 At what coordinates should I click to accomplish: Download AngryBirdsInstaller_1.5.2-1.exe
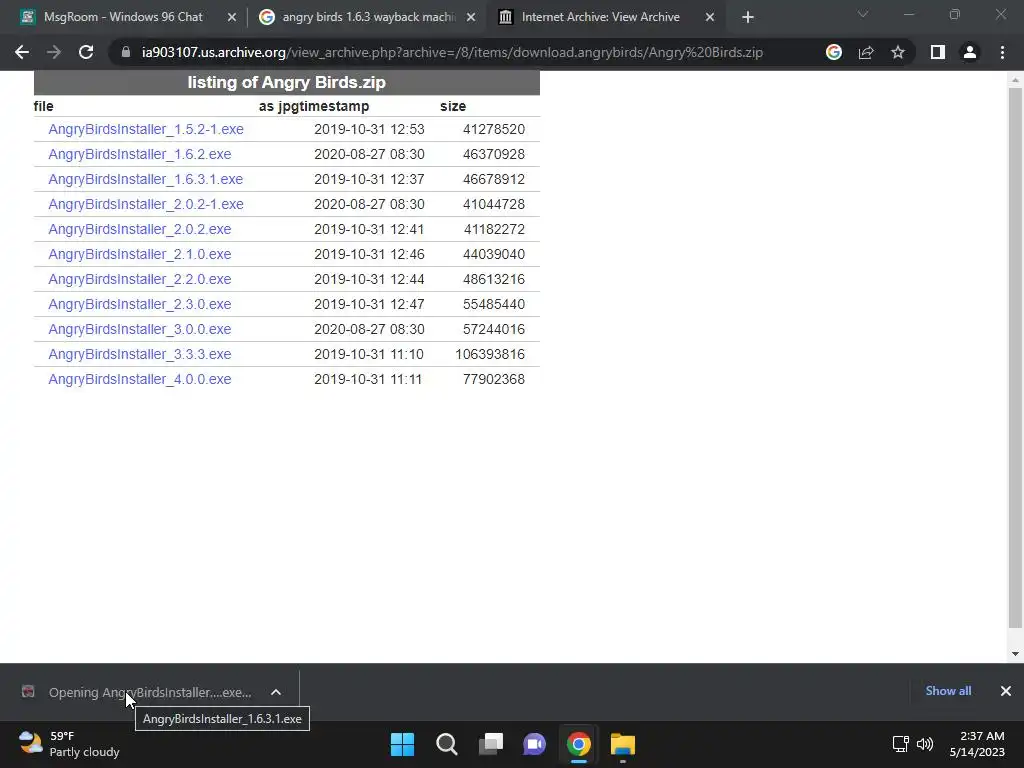pyautogui.click(x=146, y=129)
